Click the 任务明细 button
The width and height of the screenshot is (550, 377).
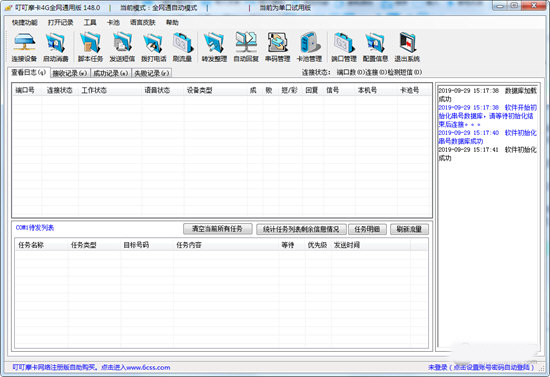pyautogui.click(x=367, y=229)
